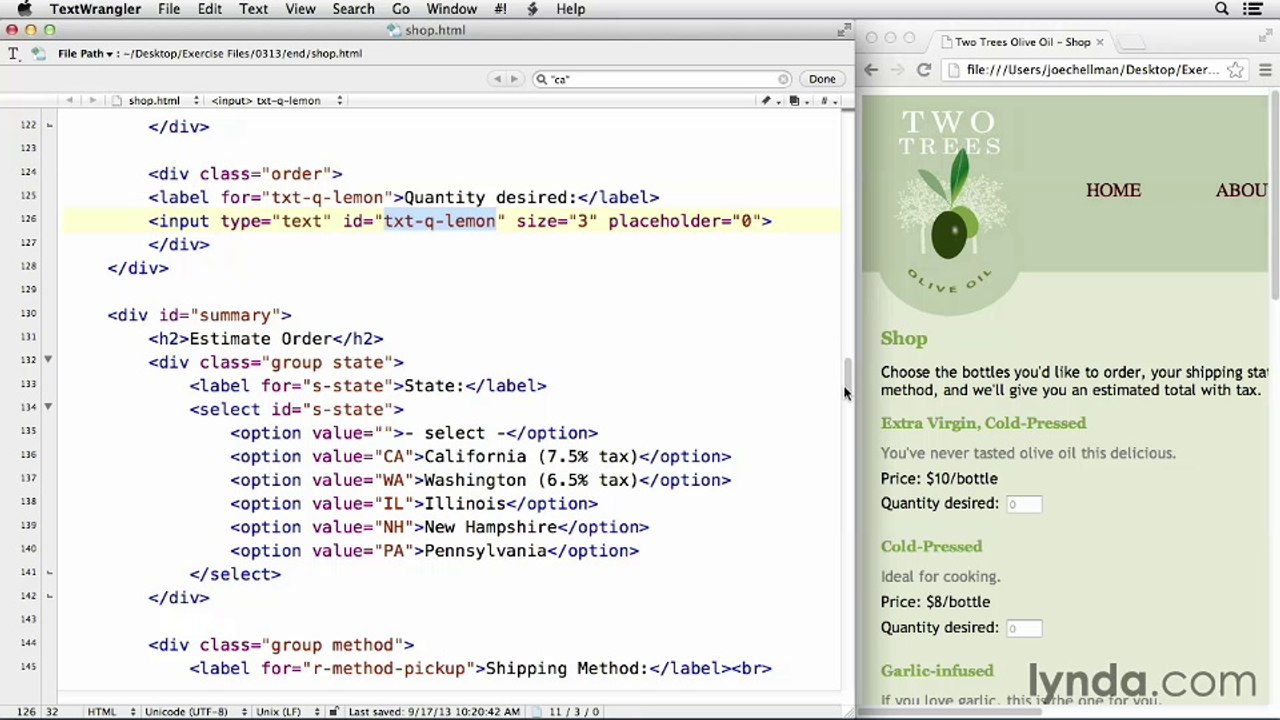Click into the live search field
This screenshot has width=1280, height=720.
[x=662, y=79]
